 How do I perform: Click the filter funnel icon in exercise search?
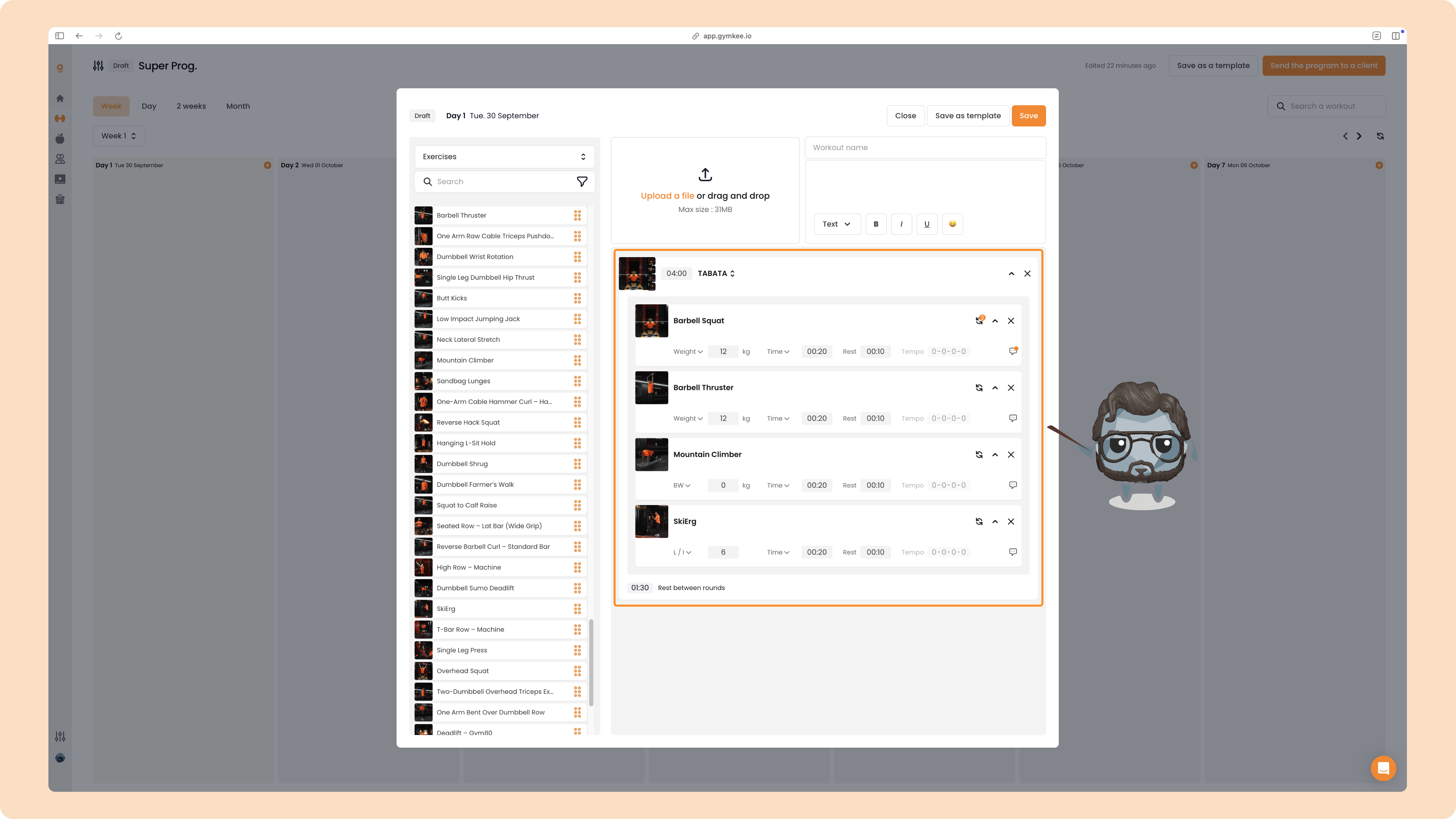[582, 182]
